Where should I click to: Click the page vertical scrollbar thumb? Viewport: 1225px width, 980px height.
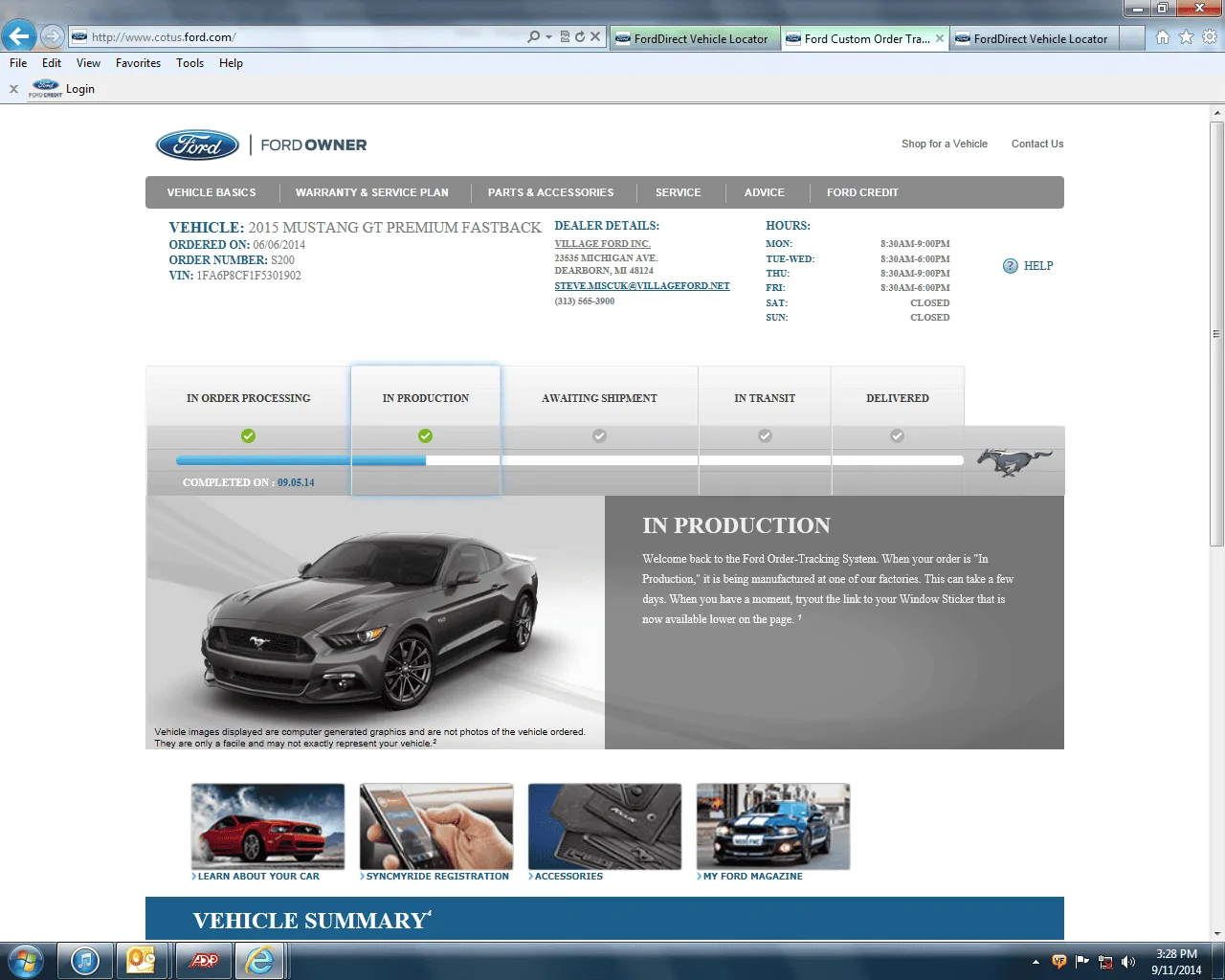coord(1216,334)
